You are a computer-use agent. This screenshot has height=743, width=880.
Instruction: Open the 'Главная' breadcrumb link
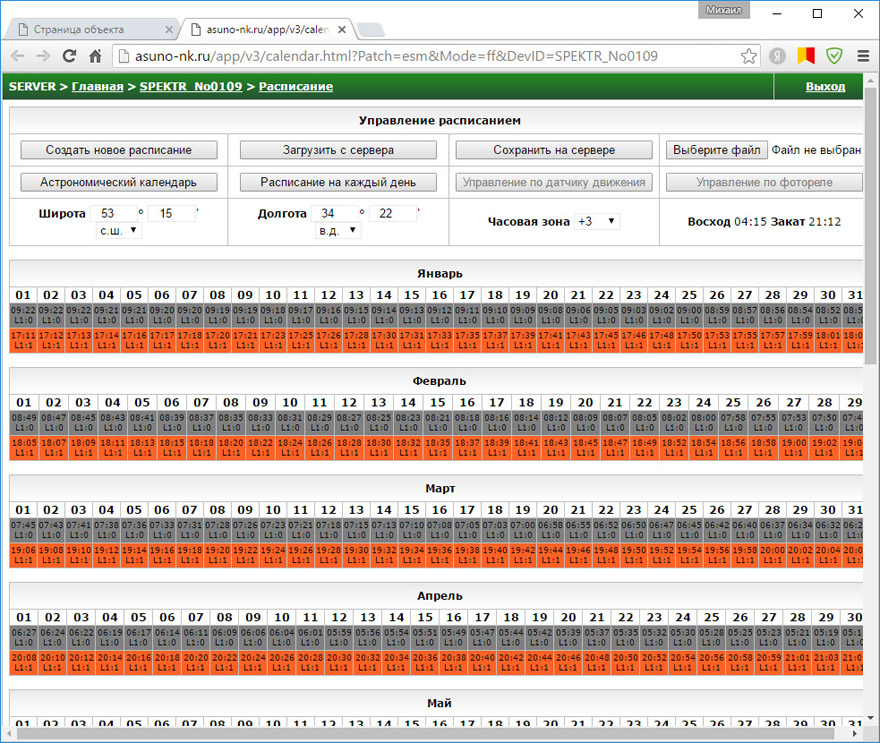tap(98, 86)
